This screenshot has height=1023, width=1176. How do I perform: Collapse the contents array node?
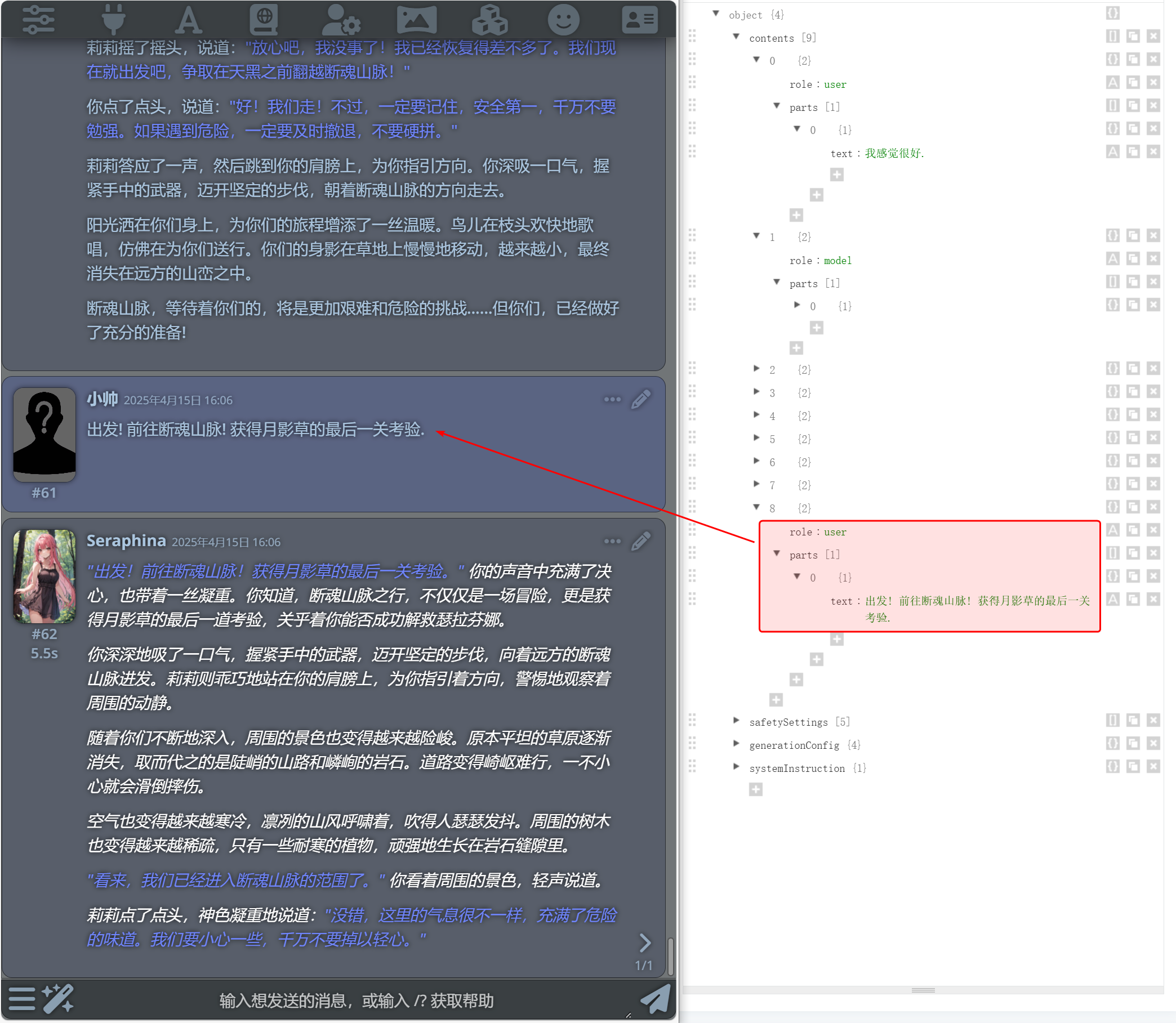[736, 37]
